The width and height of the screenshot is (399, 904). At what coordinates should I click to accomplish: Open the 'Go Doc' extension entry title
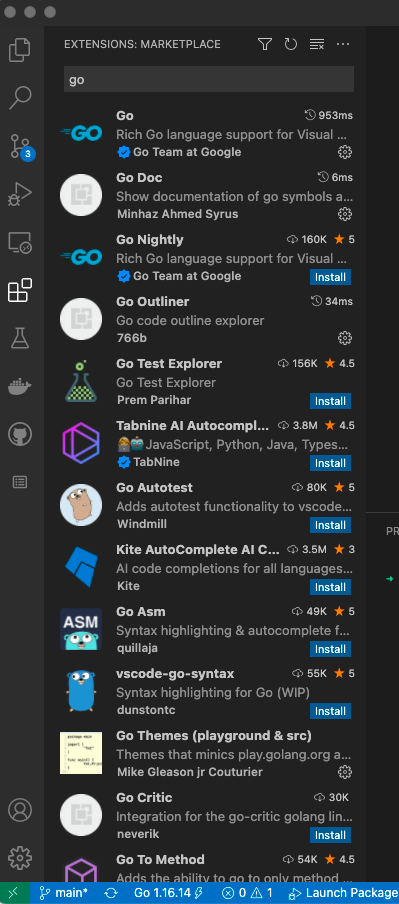point(139,178)
